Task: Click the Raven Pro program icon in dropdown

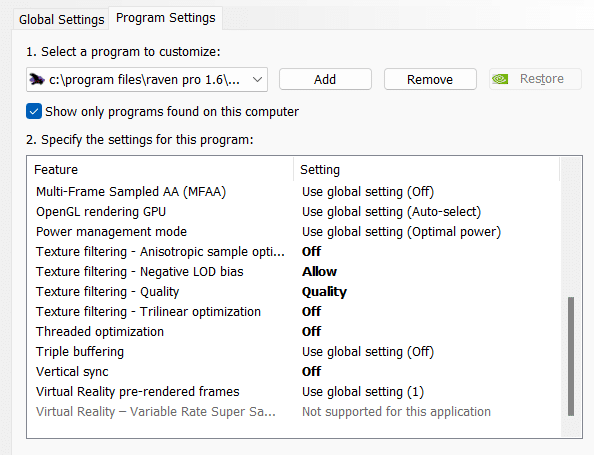Action: (x=37, y=79)
